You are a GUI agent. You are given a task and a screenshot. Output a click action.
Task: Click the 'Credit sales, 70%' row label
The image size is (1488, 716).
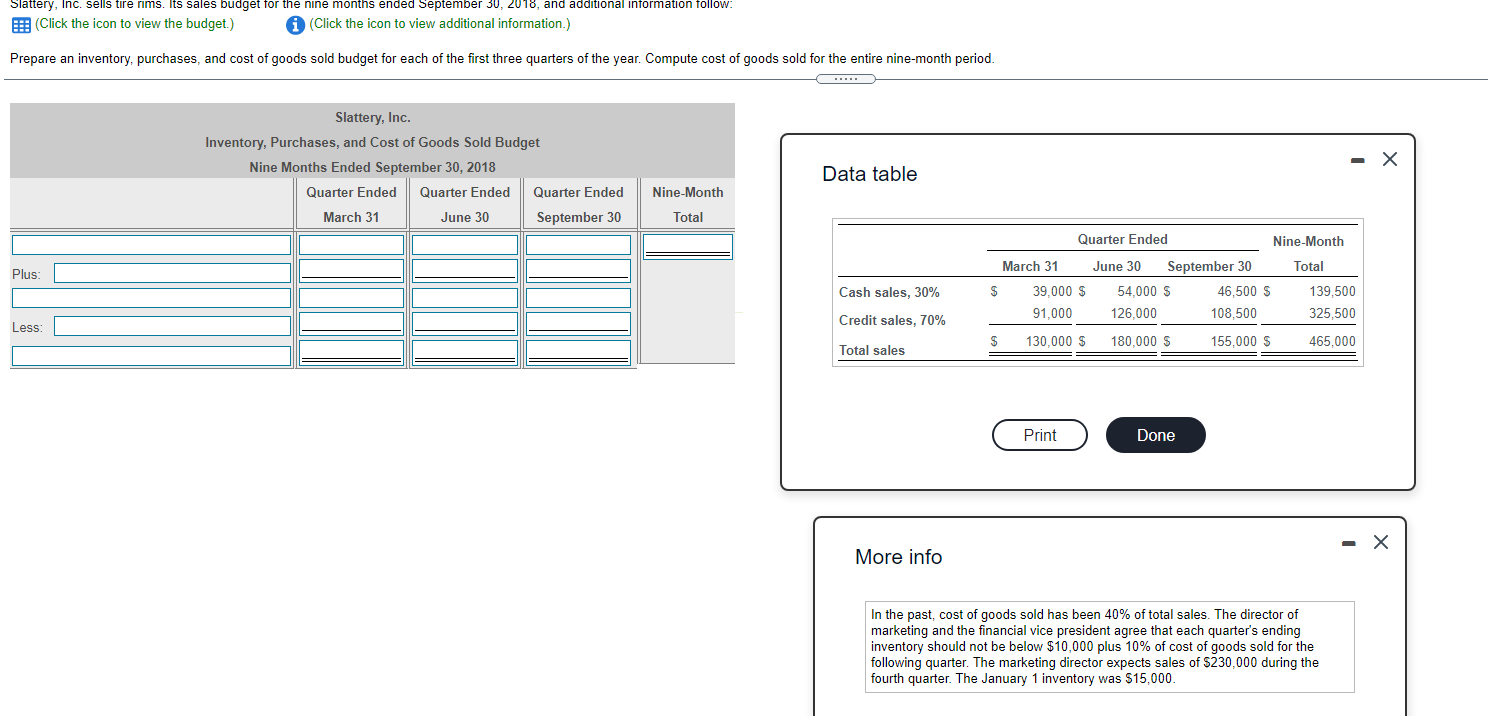pos(892,320)
